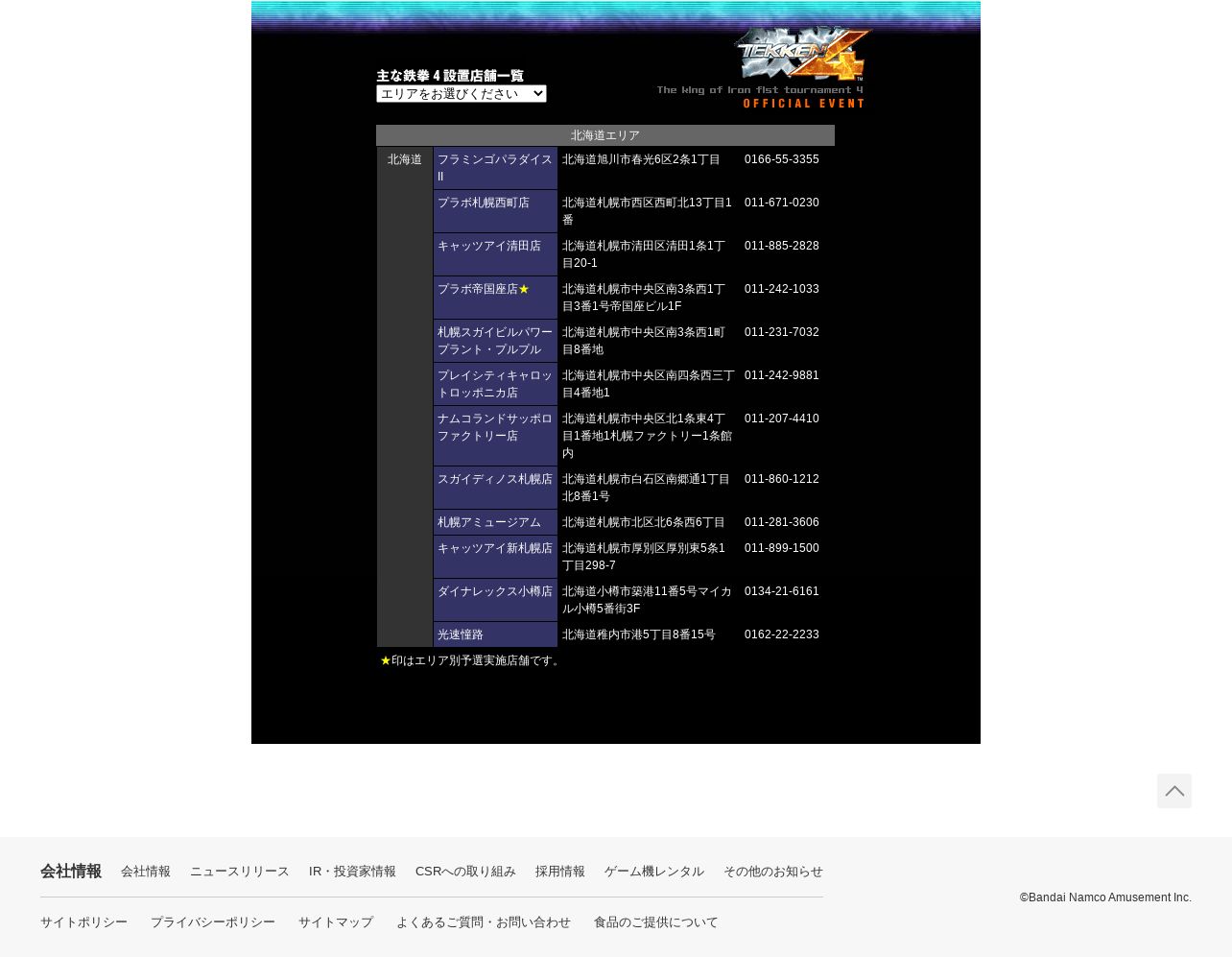1232x957 pixels.
Task: Open the よくあるご質問・お問い合わせ link
Action: 484,922
